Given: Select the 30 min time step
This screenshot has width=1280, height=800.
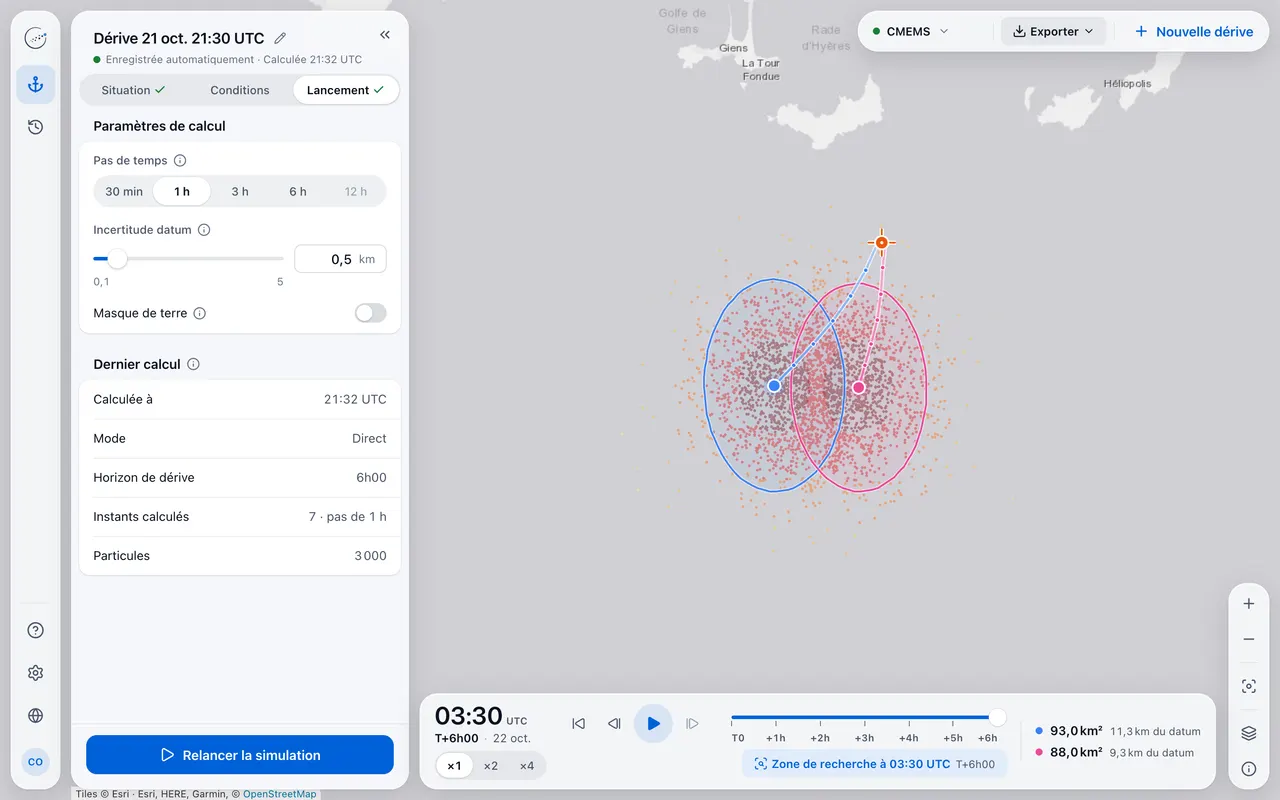Looking at the screenshot, I should [x=124, y=191].
